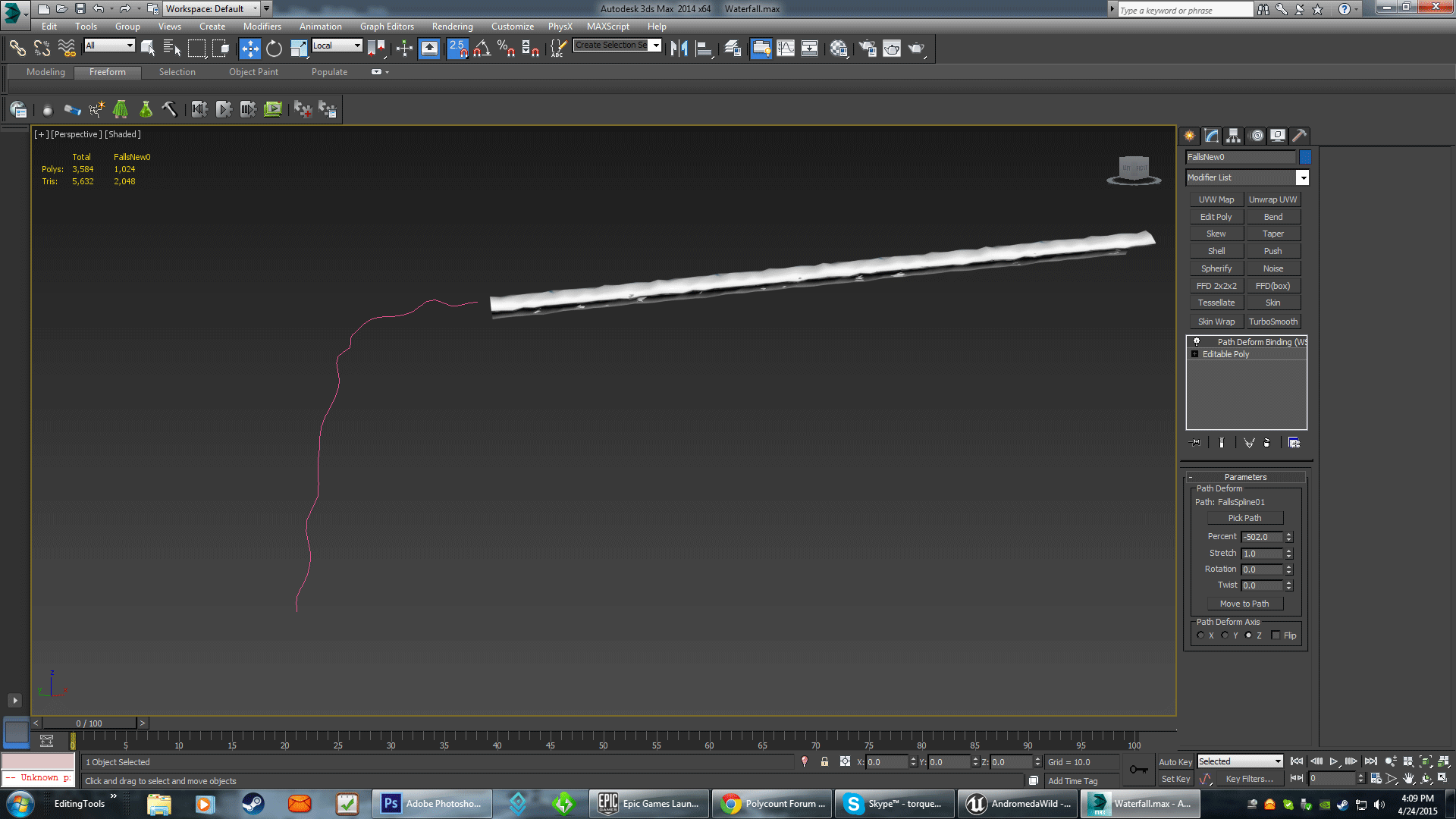Open the Material Editor icon
This screenshot has height=819, width=1456.
pos(838,49)
